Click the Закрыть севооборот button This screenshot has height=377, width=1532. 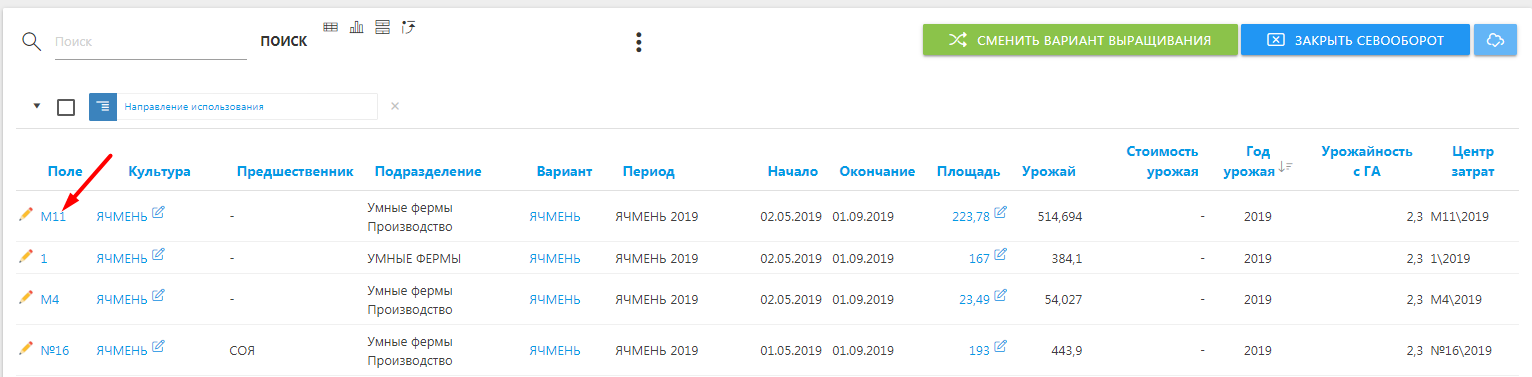click(1355, 40)
